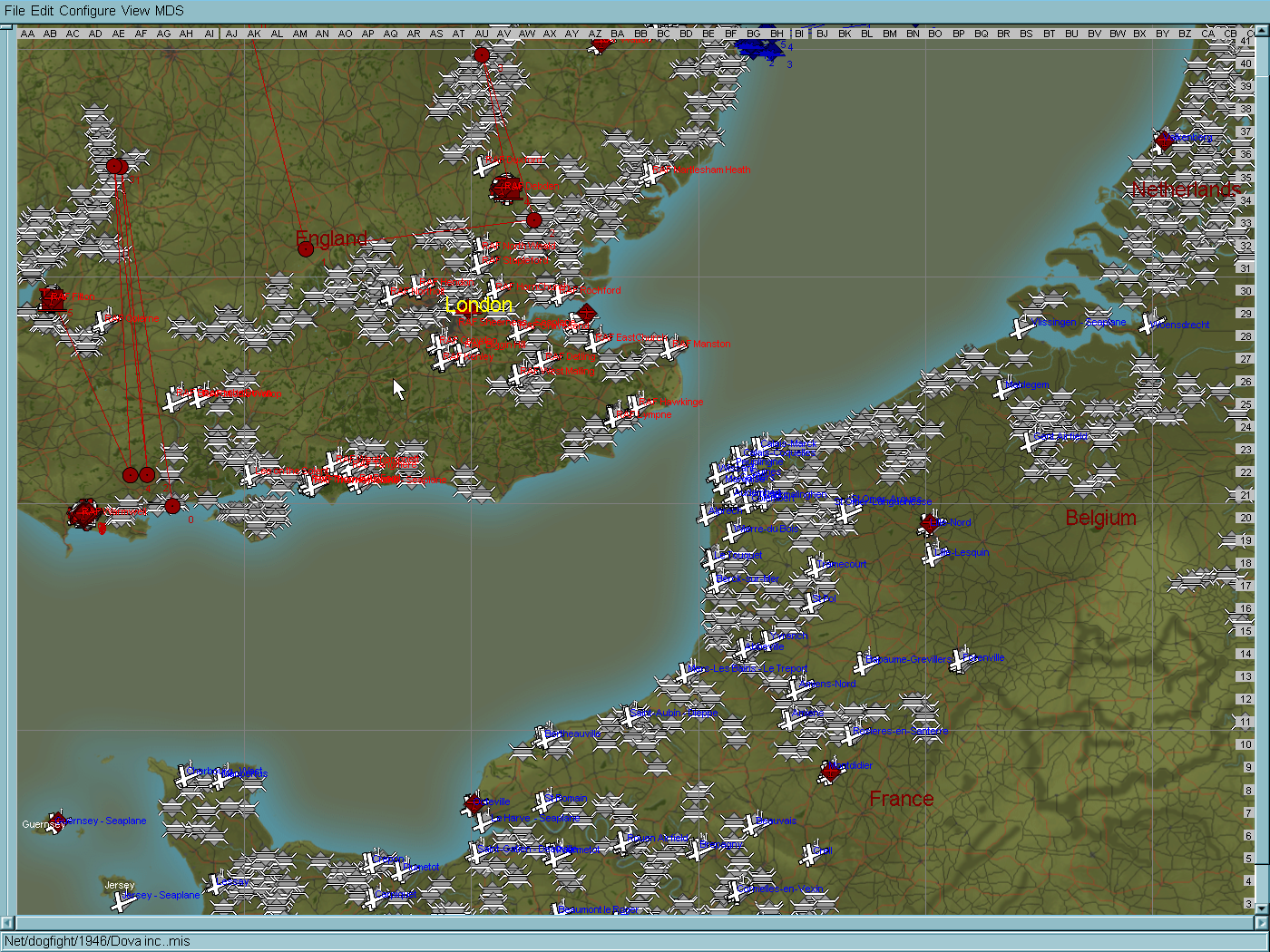The width and height of the screenshot is (1270, 952).
Task: Open the View menu
Action: click(135, 11)
